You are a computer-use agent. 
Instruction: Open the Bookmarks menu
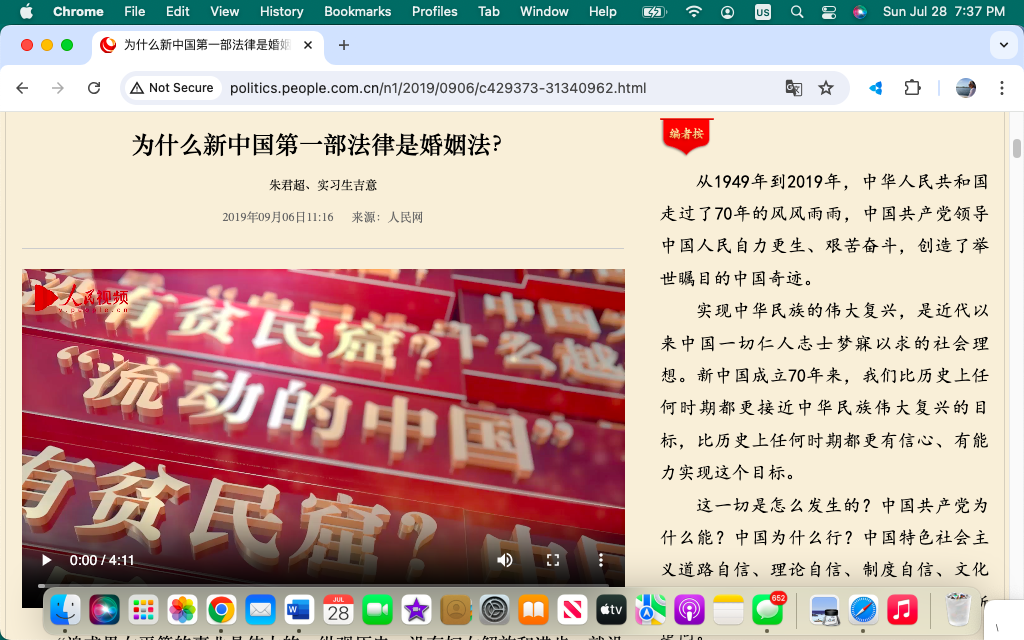pos(359,11)
